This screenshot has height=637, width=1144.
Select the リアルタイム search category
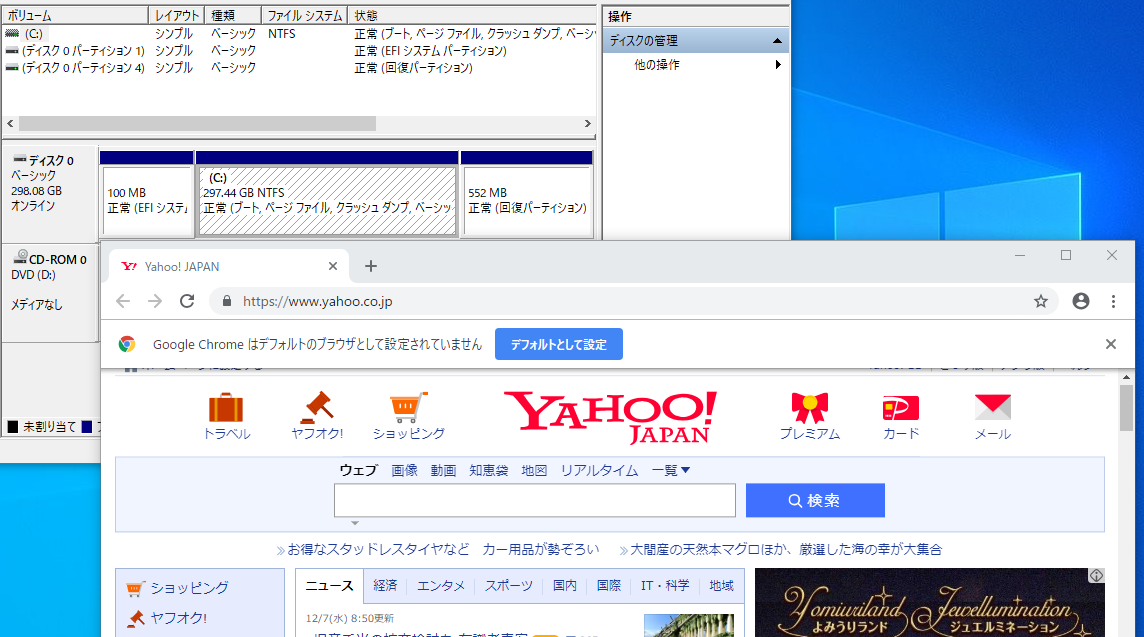pyautogui.click(x=599, y=471)
